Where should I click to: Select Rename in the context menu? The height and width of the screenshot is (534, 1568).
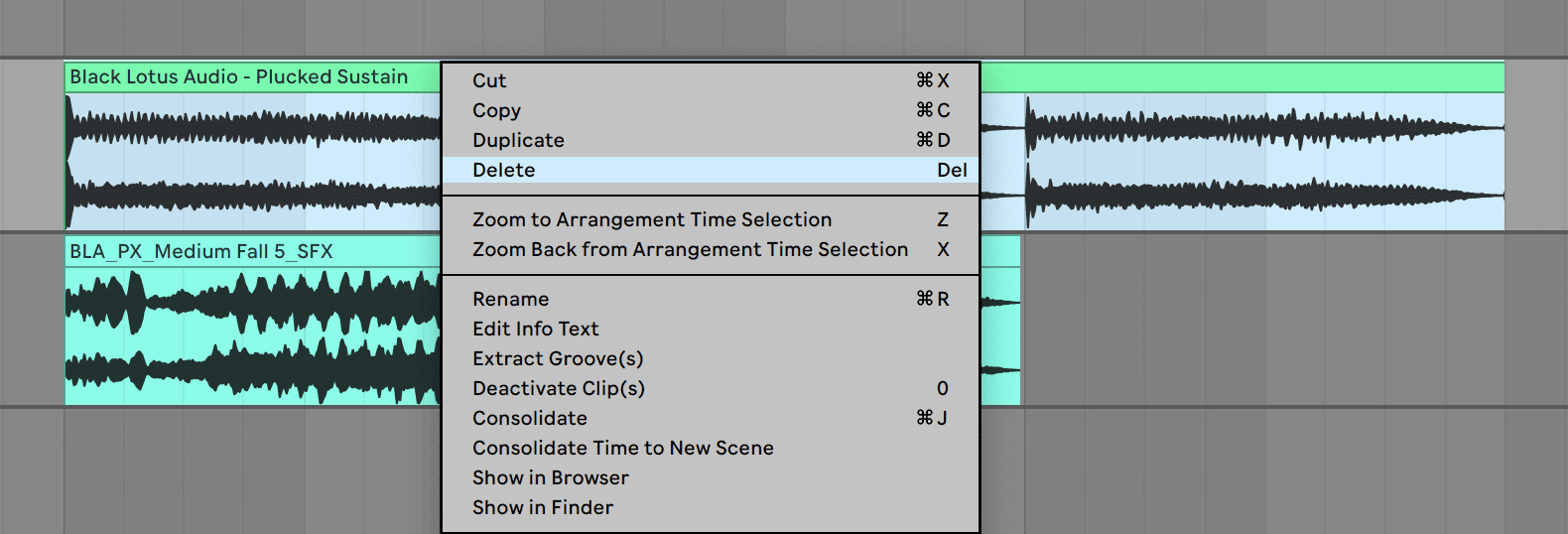coord(711,299)
